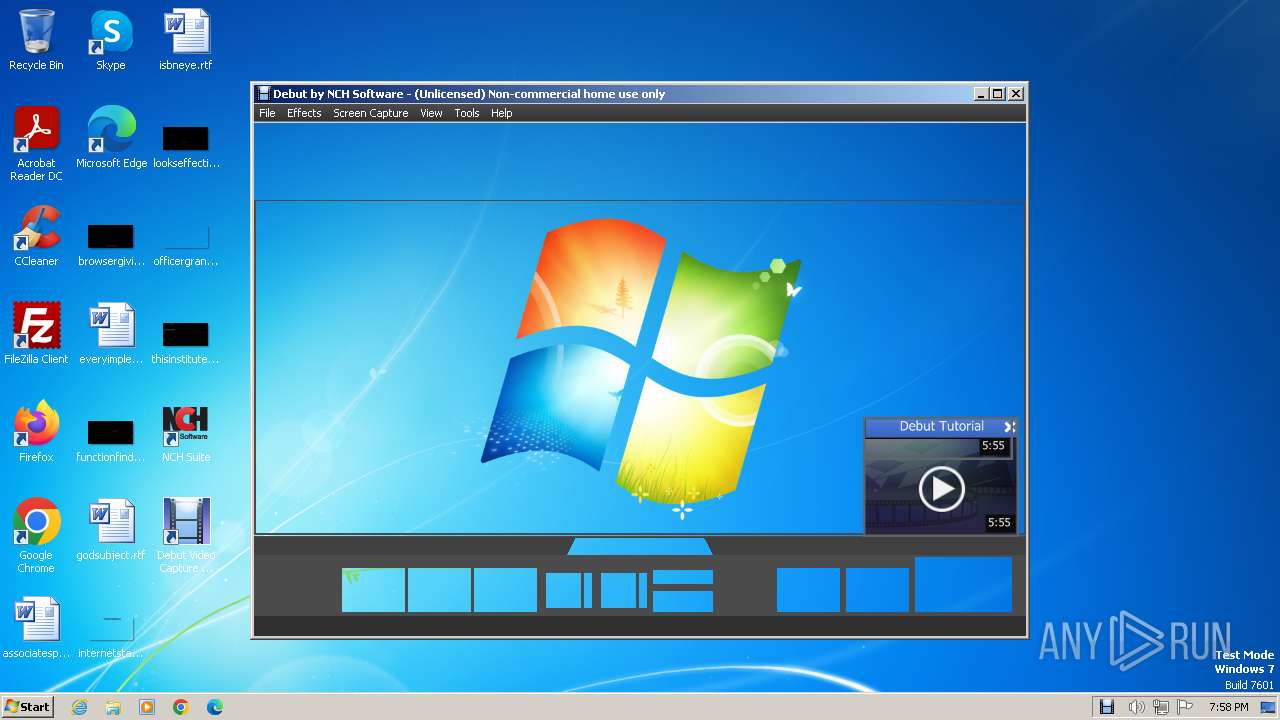Screen dimensions: 1280x720
Task: Select the Google Chrome desktop shortcut
Action: 36,536
